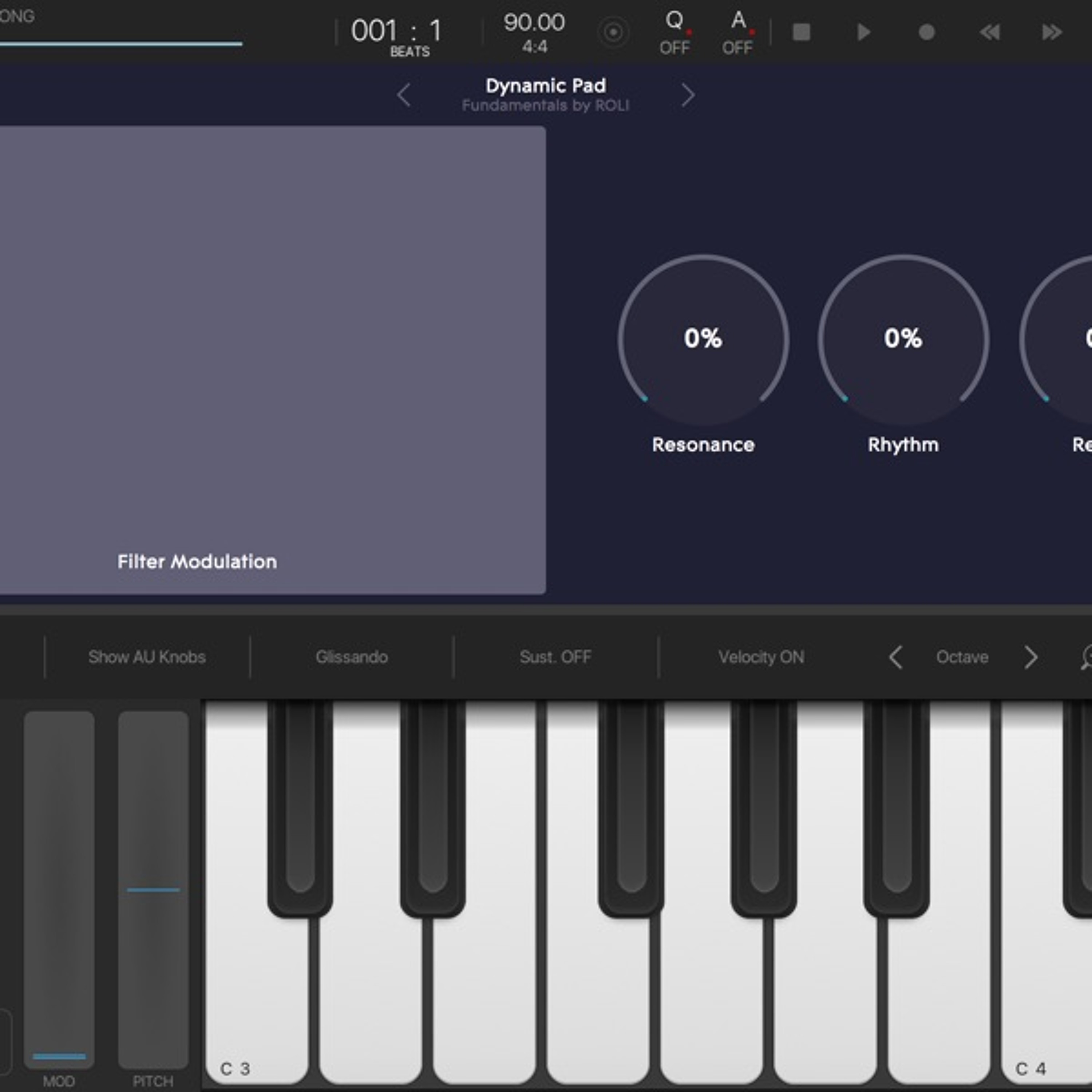
Task: Click the Octave label
Action: coord(962,657)
